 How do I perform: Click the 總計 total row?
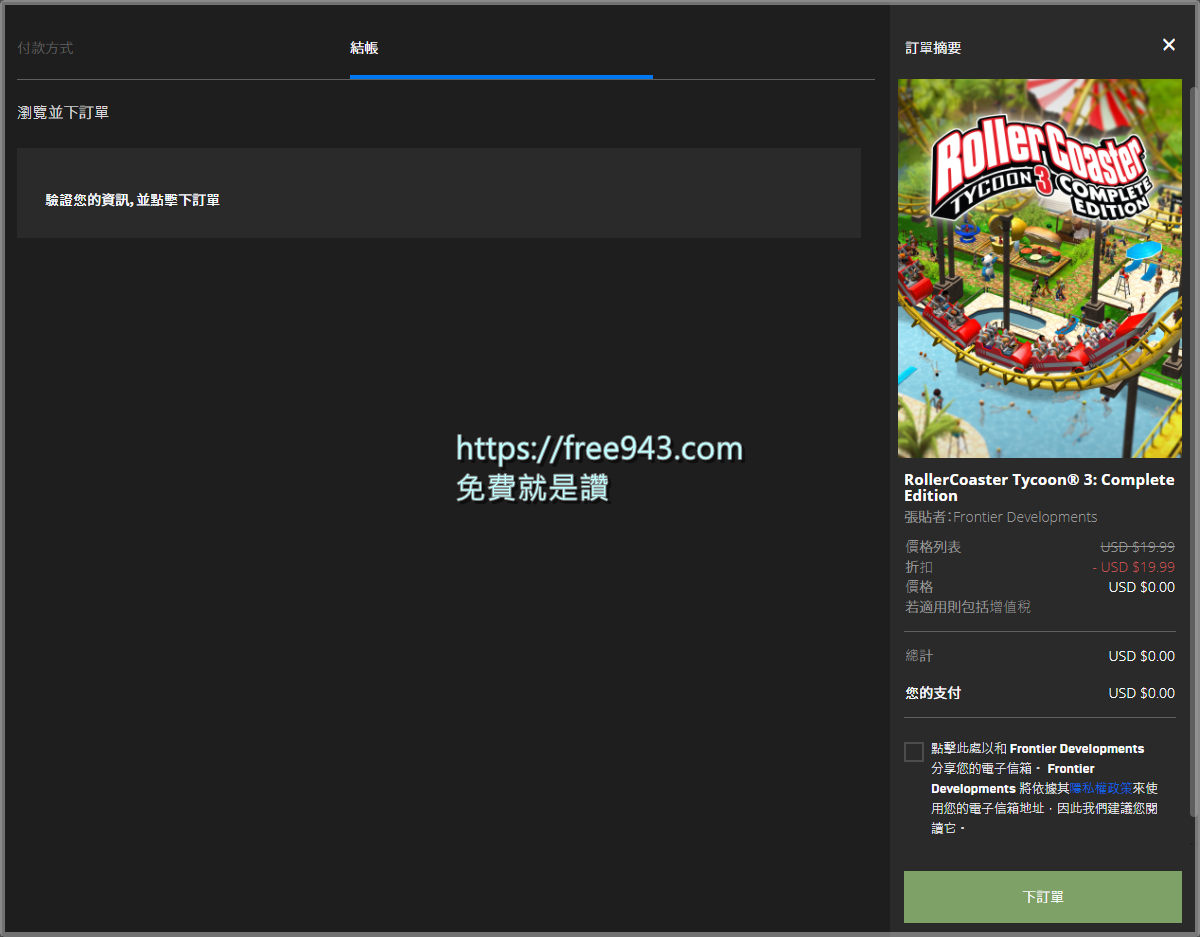click(1040, 656)
